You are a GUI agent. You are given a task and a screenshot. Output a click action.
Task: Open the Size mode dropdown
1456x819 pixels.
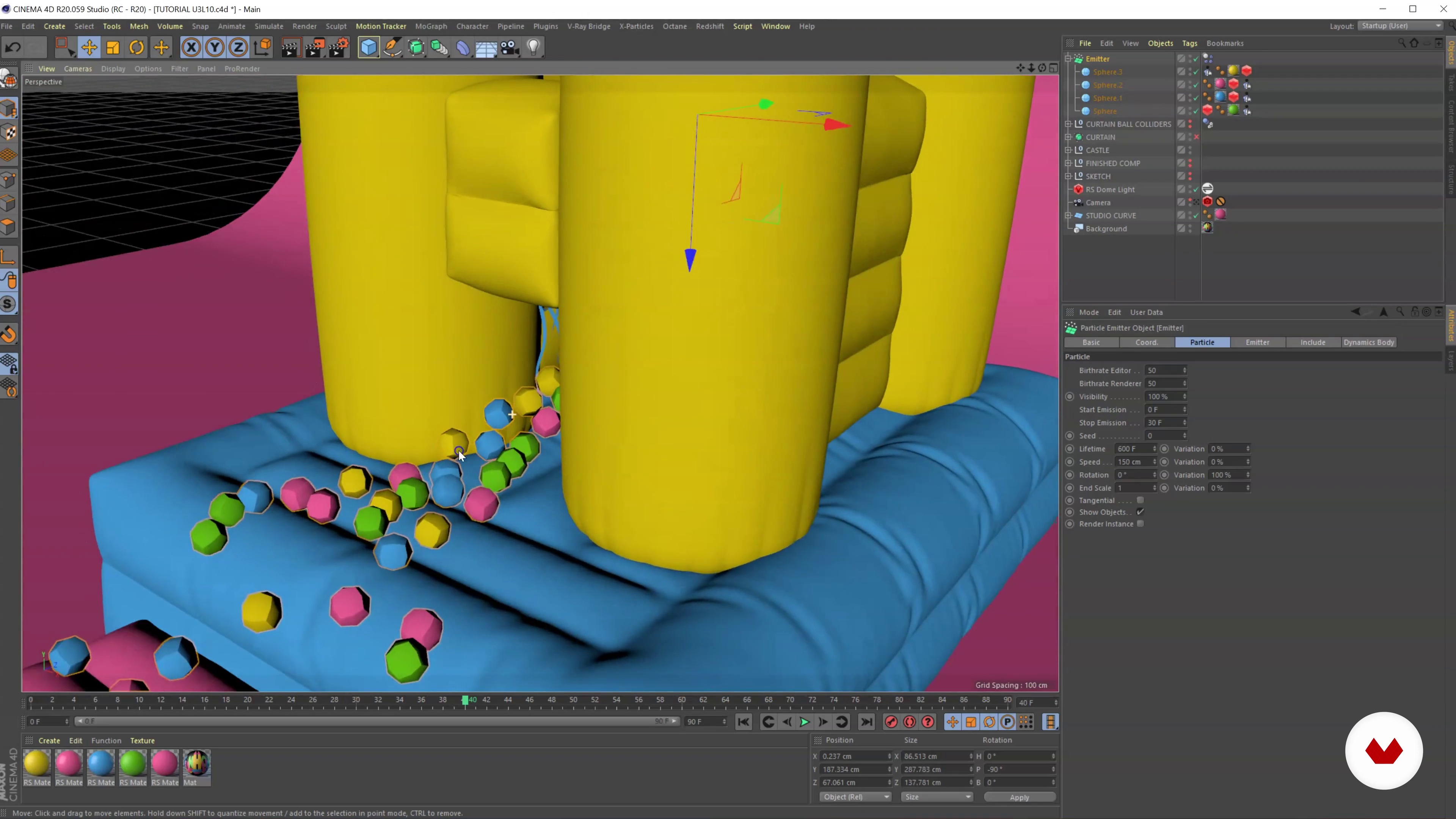pyautogui.click(x=937, y=797)
